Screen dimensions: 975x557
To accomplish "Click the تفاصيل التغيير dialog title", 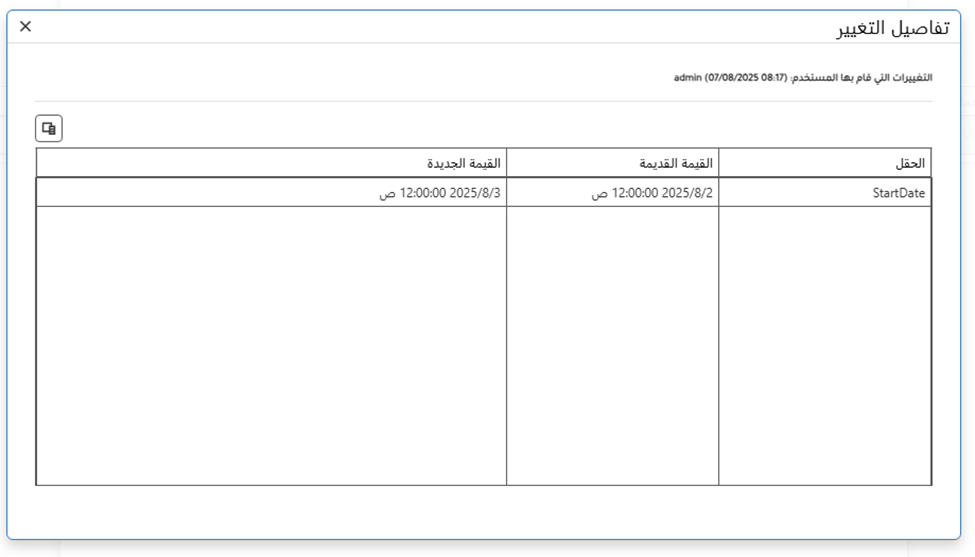I will pyautogui.click(x=892, y=28).
